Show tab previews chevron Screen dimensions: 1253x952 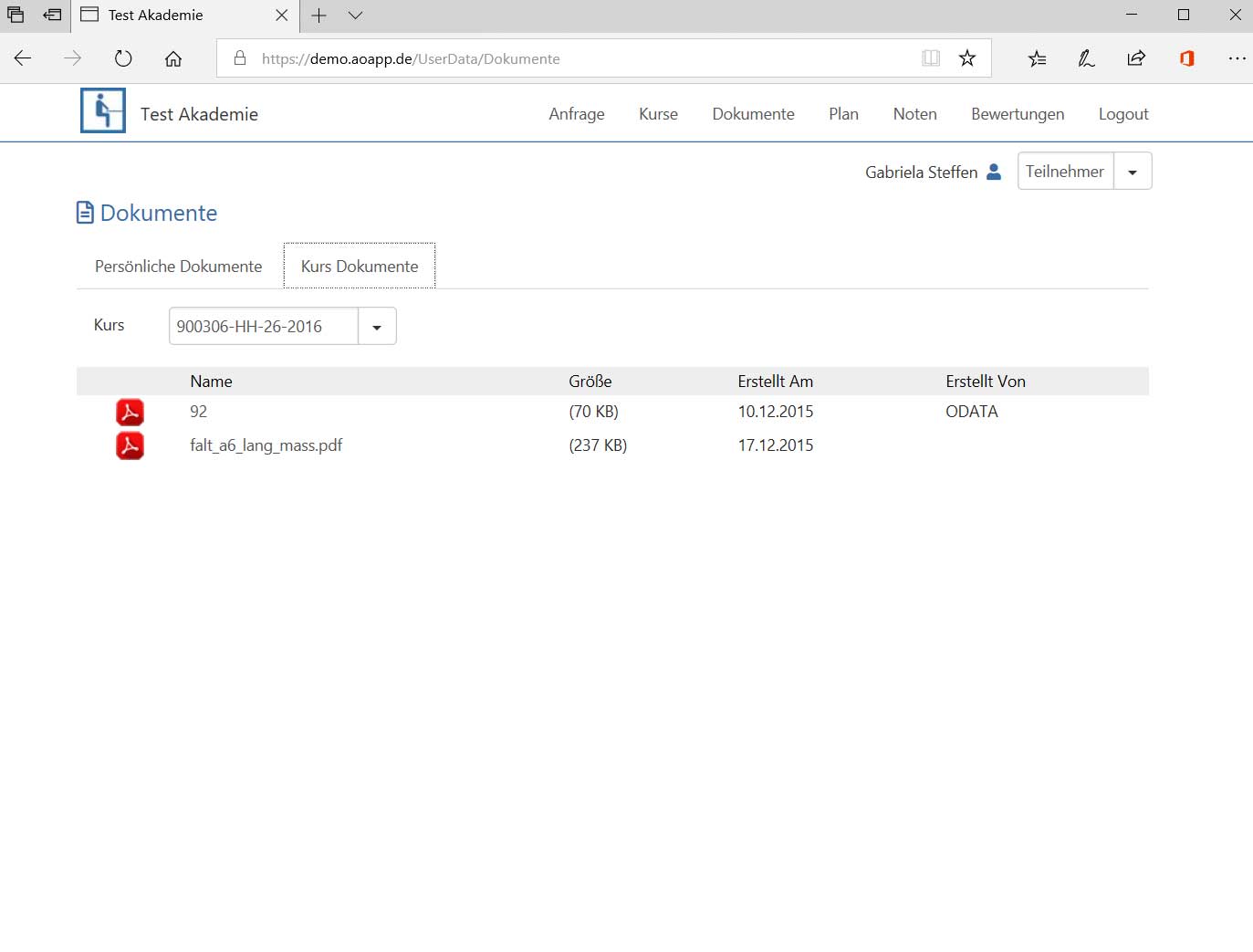pos(356,16)
